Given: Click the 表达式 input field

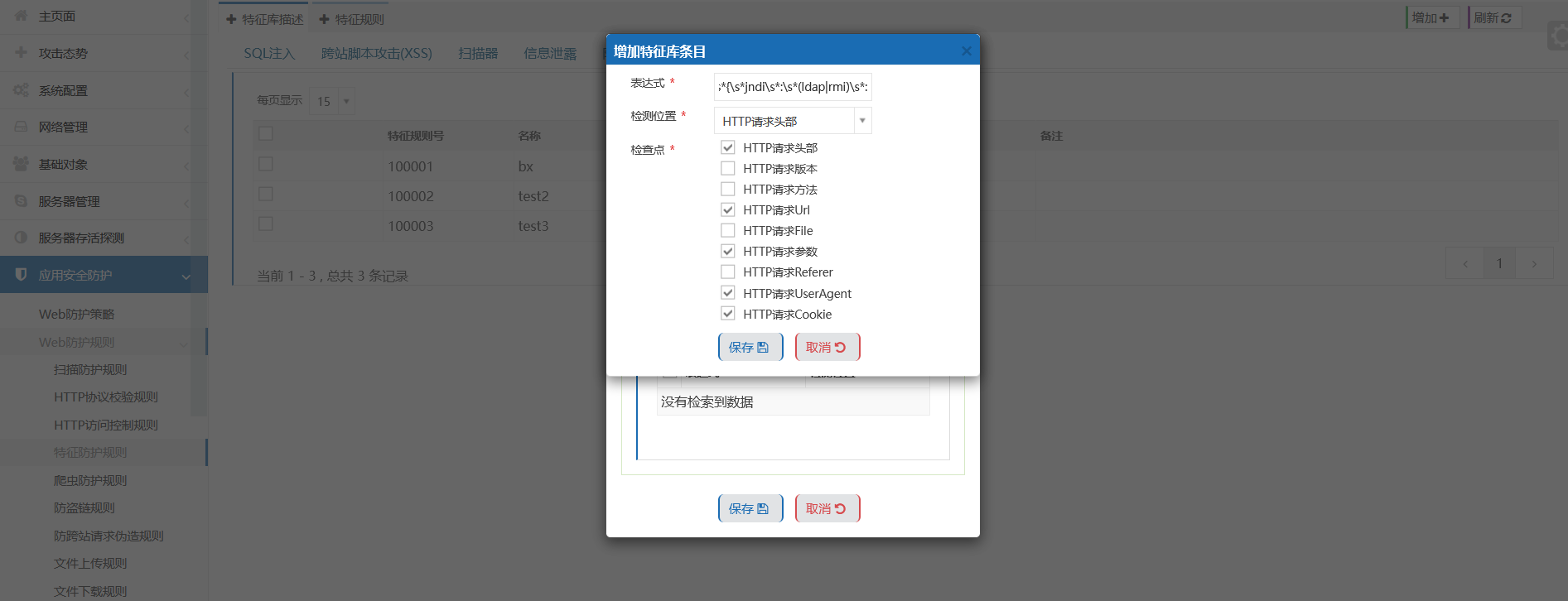Looking at the screenshot, I should (792, 87).
